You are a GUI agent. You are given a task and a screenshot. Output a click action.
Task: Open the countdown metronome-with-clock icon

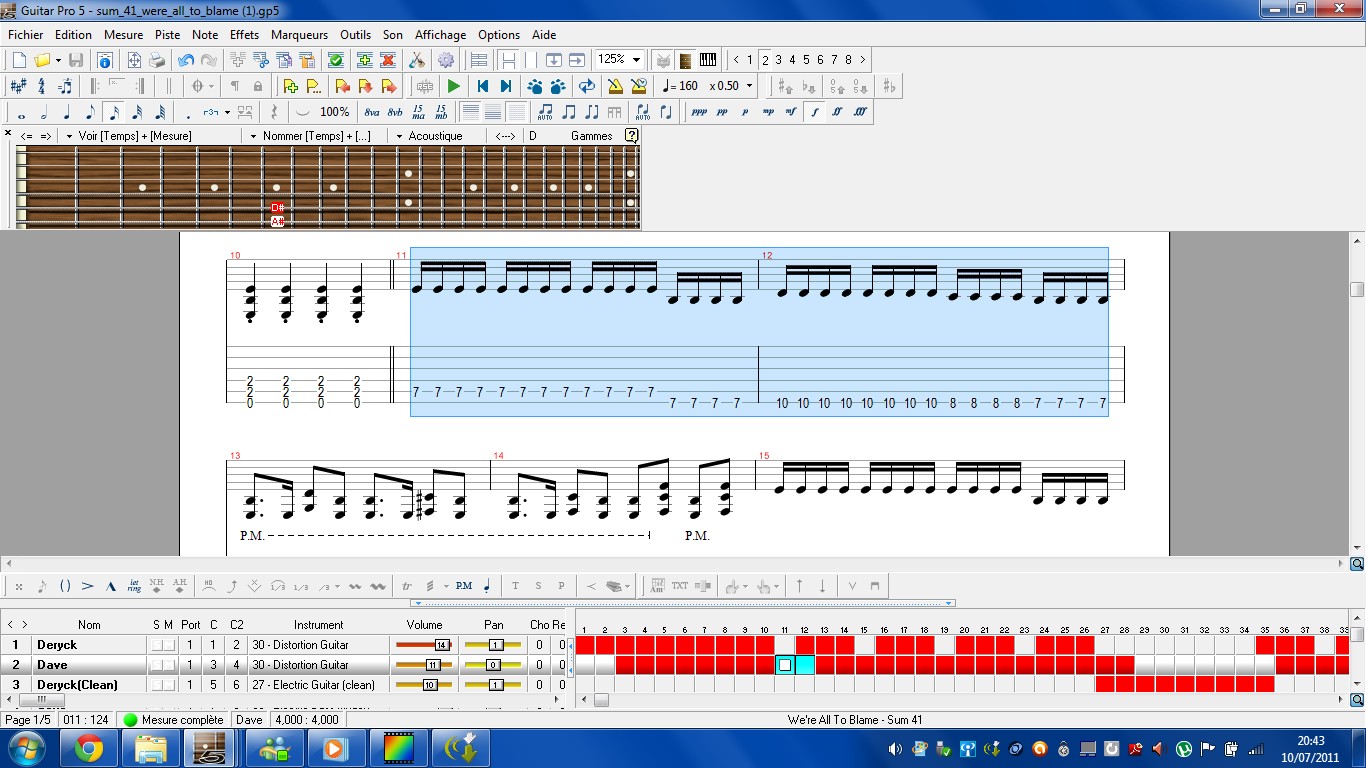tap(639, 86)
